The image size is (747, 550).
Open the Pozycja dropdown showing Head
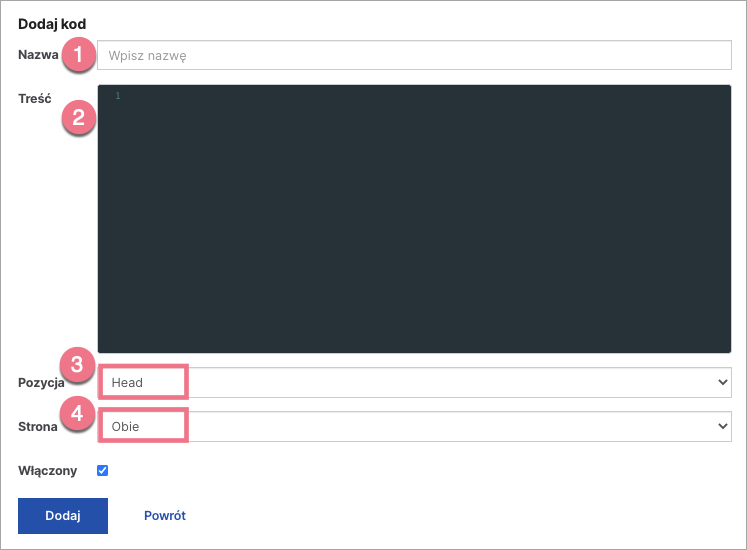414,382
